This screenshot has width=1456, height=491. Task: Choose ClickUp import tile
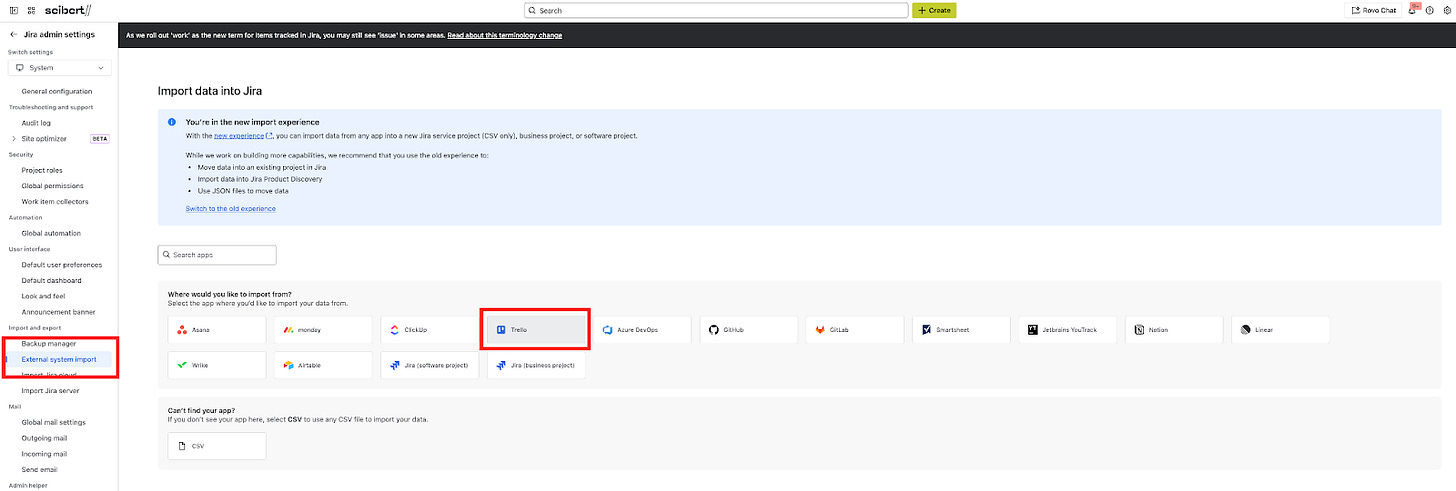pyautogui.click(x=430, y=329)
